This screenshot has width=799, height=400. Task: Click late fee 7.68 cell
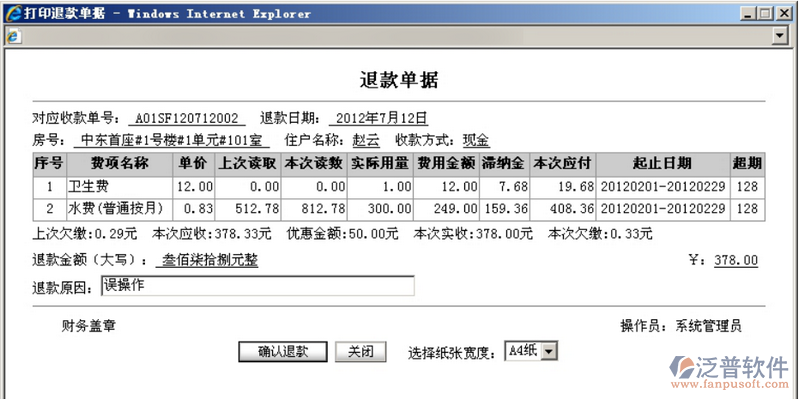504,187
